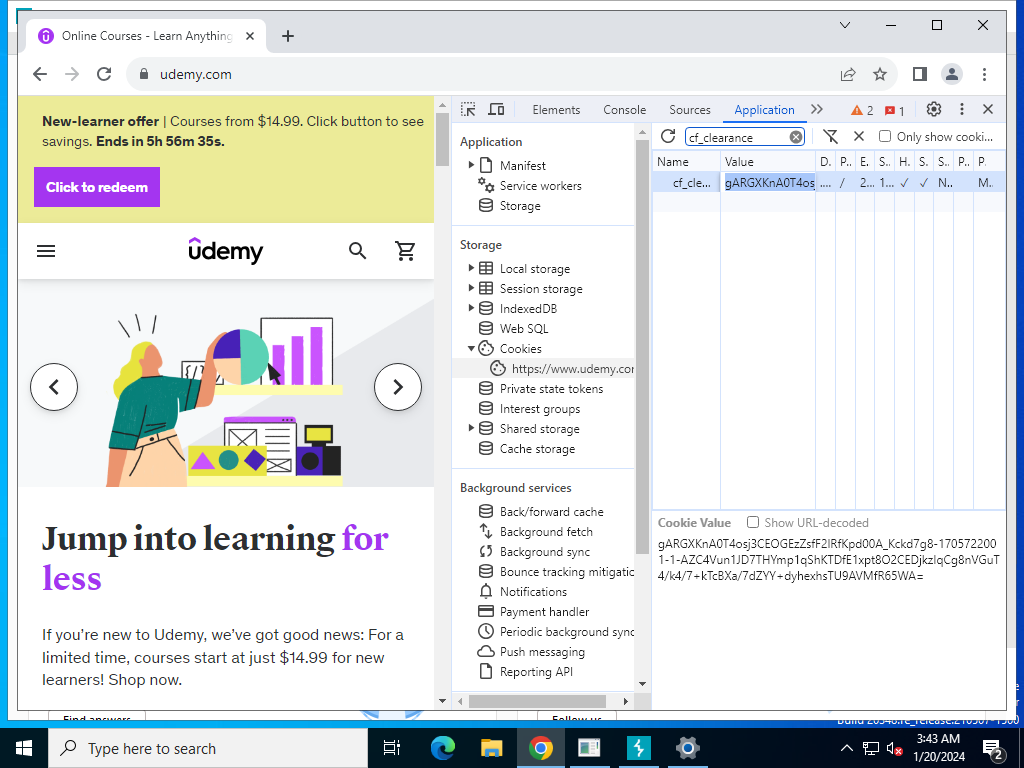This screenshot has height=768, width=1024.
Task: Click the Type here to search box
Action: point(208,748)
